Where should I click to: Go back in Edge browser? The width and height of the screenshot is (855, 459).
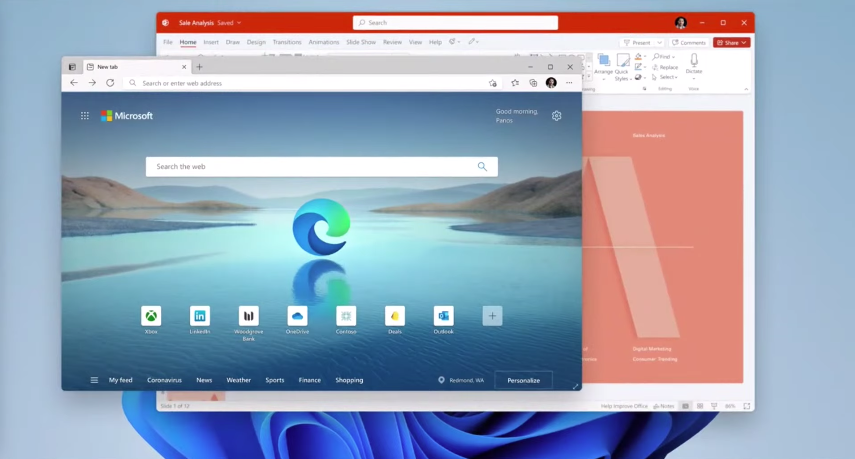click(x=74, y=83)
